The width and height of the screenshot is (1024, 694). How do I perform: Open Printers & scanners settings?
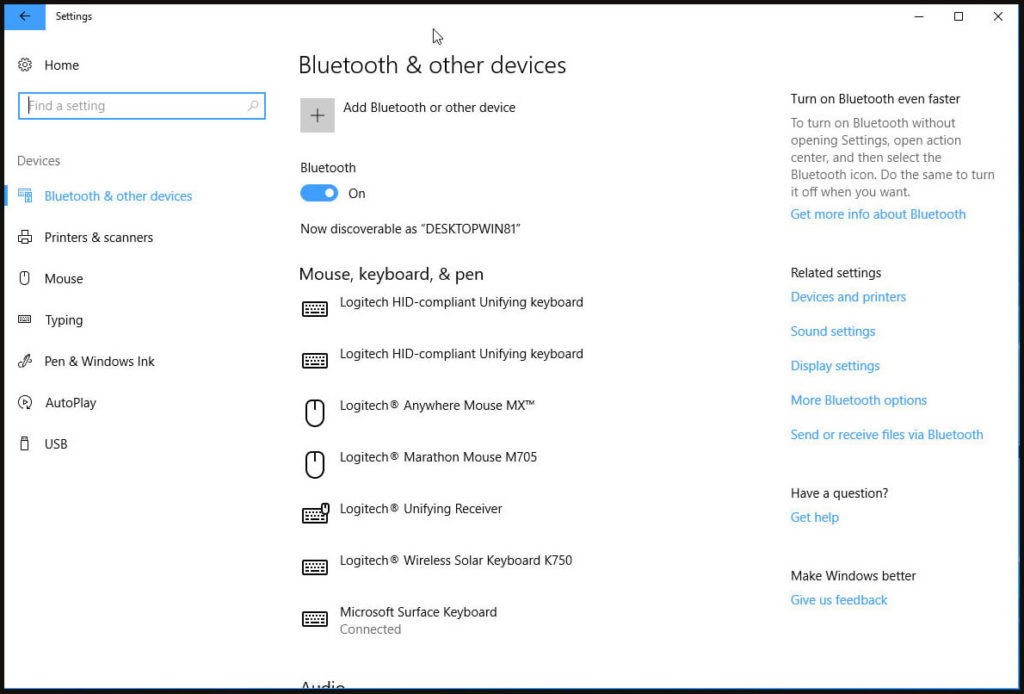[x=98, y=237]
